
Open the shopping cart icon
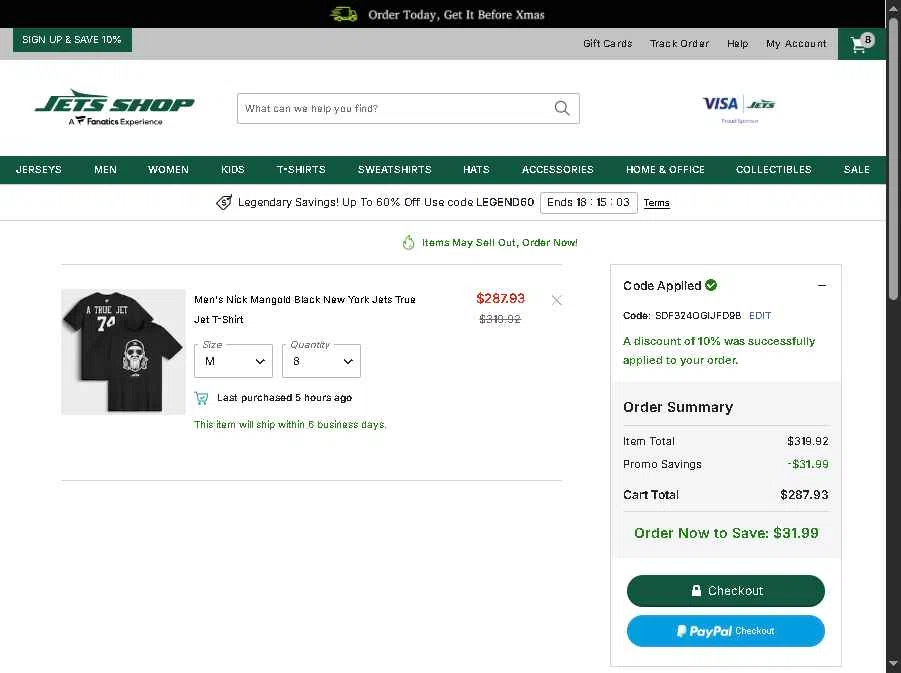(861, 43)
